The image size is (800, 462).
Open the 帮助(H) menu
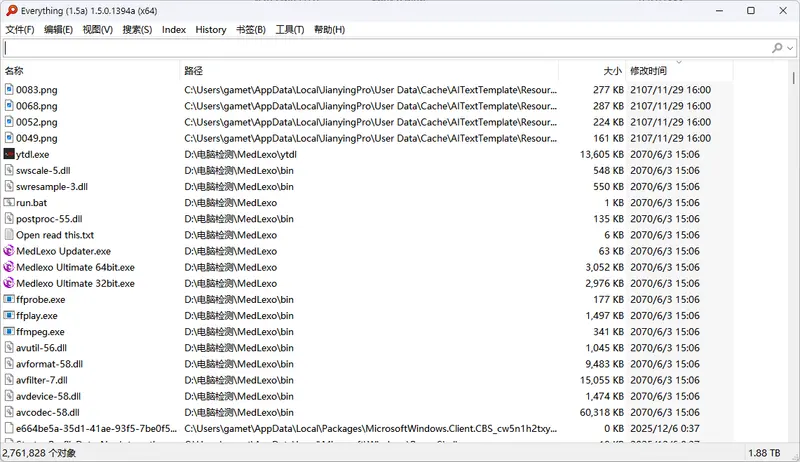pyautogui.click(x=329, y=30)
